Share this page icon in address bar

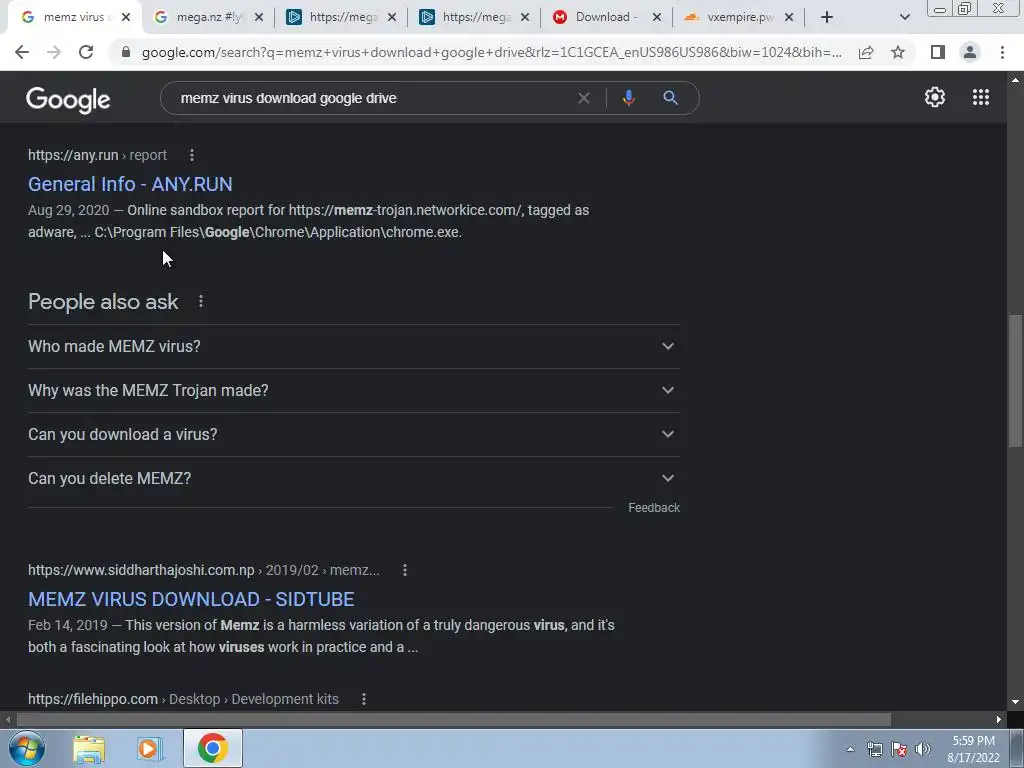coord(866,52)
